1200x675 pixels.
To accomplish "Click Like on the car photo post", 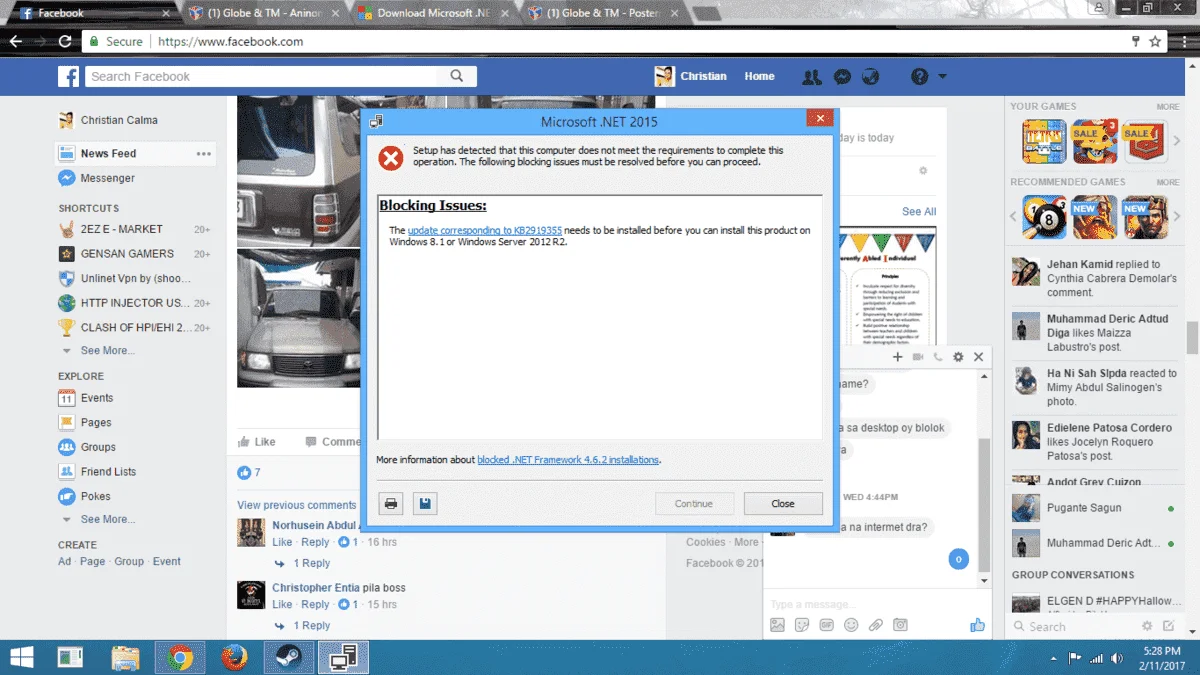I will click(256, 442).
